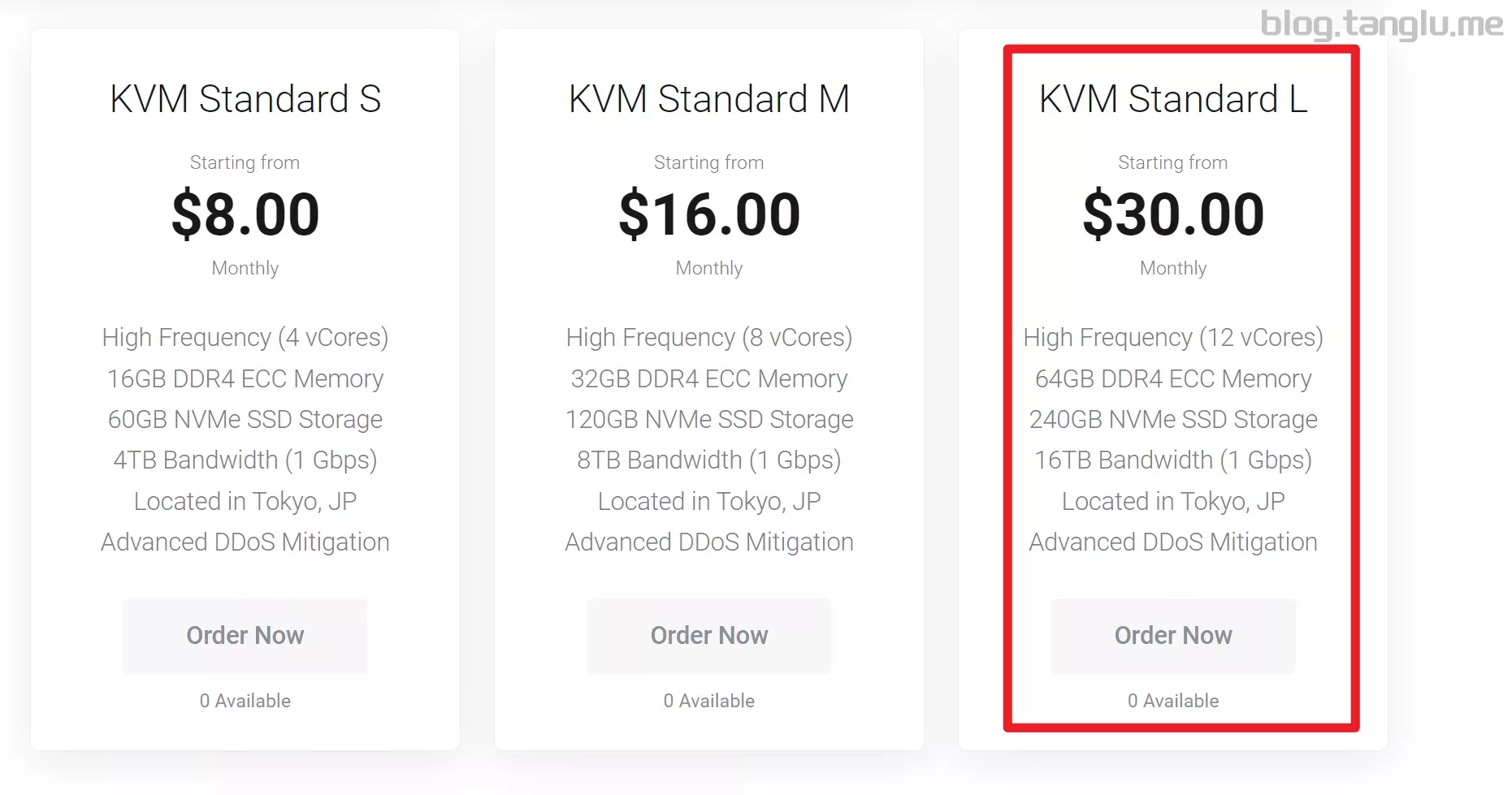Select the $16.00 price text
This screenshot has height=795, width=1512.
[x=708, y=214]
